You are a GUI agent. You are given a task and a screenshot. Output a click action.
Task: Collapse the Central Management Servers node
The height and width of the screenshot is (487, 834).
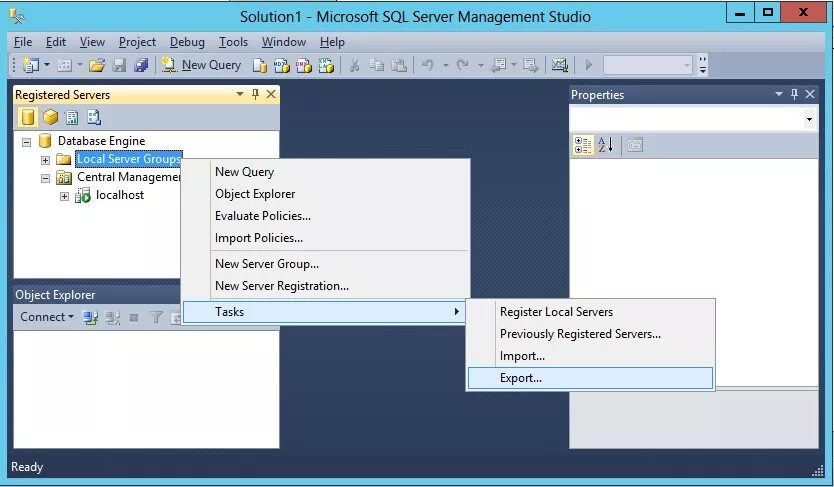[45, 178]
